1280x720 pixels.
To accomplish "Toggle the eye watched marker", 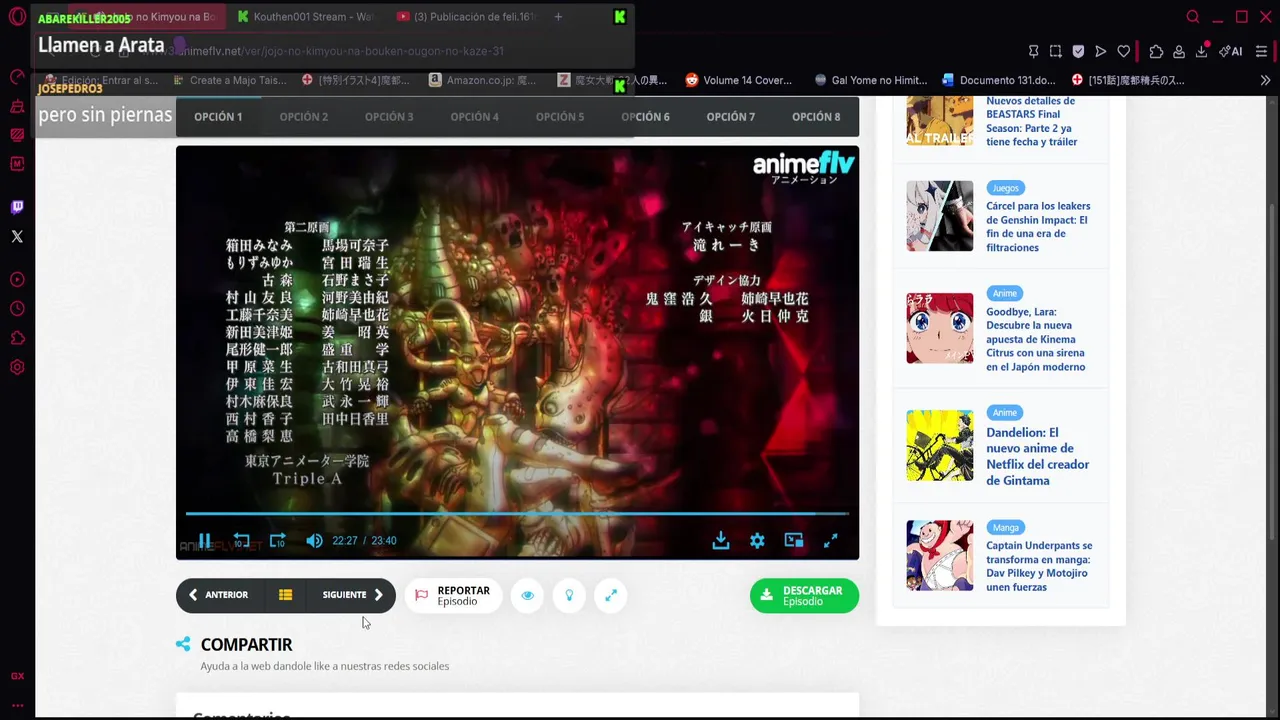I will (527, 595).
